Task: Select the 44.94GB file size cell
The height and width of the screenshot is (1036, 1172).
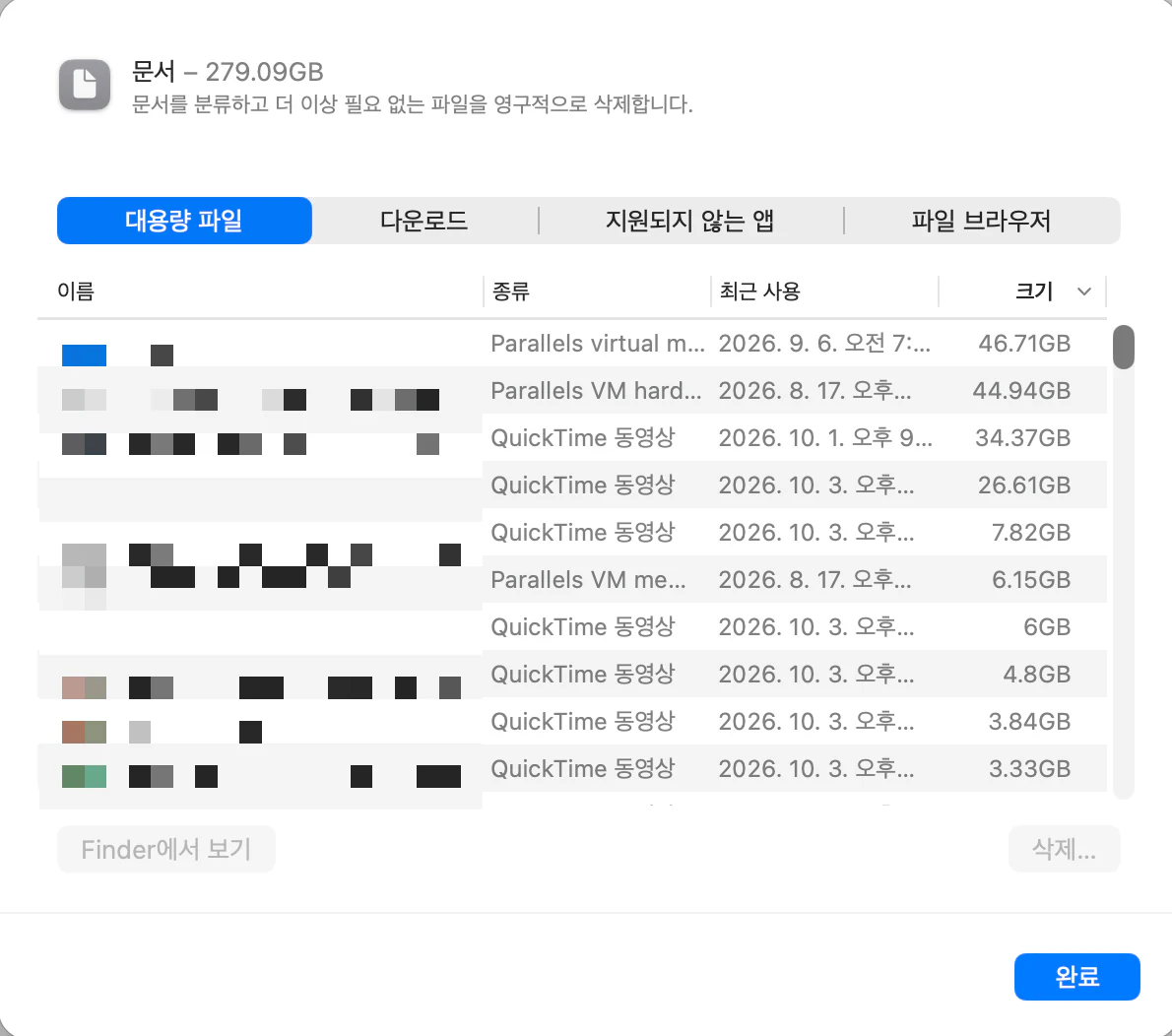Action: tap(1021, 390)
